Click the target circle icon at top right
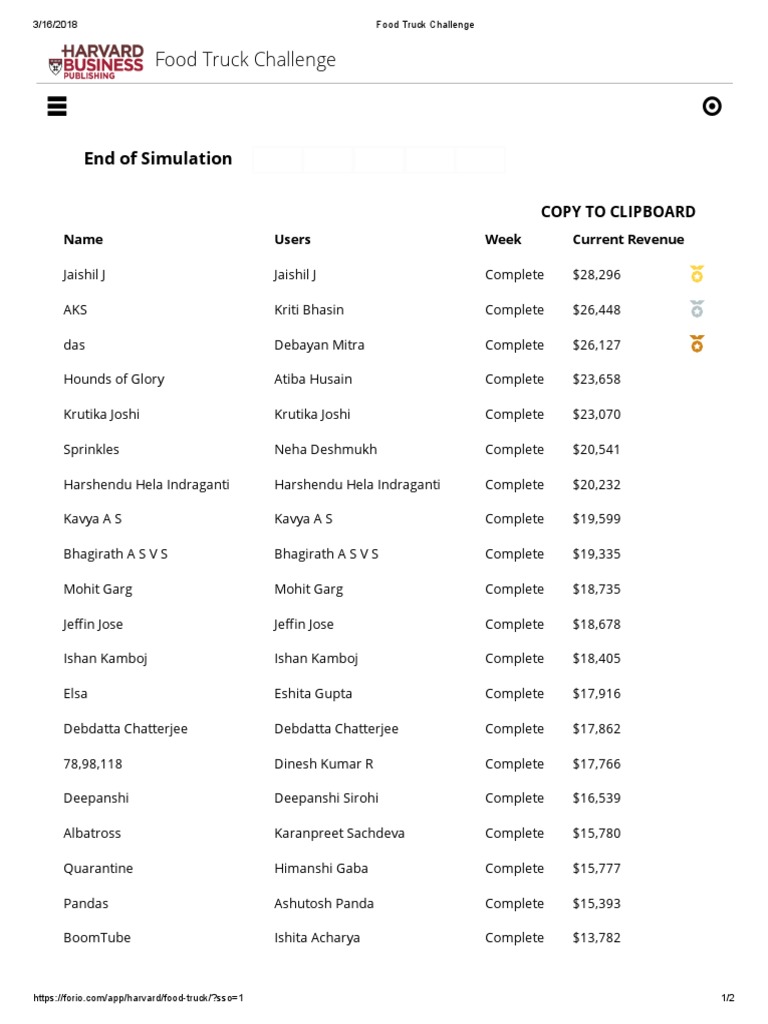The width and height of the screenshot is (768, 1024). click(x=712, y=107)
